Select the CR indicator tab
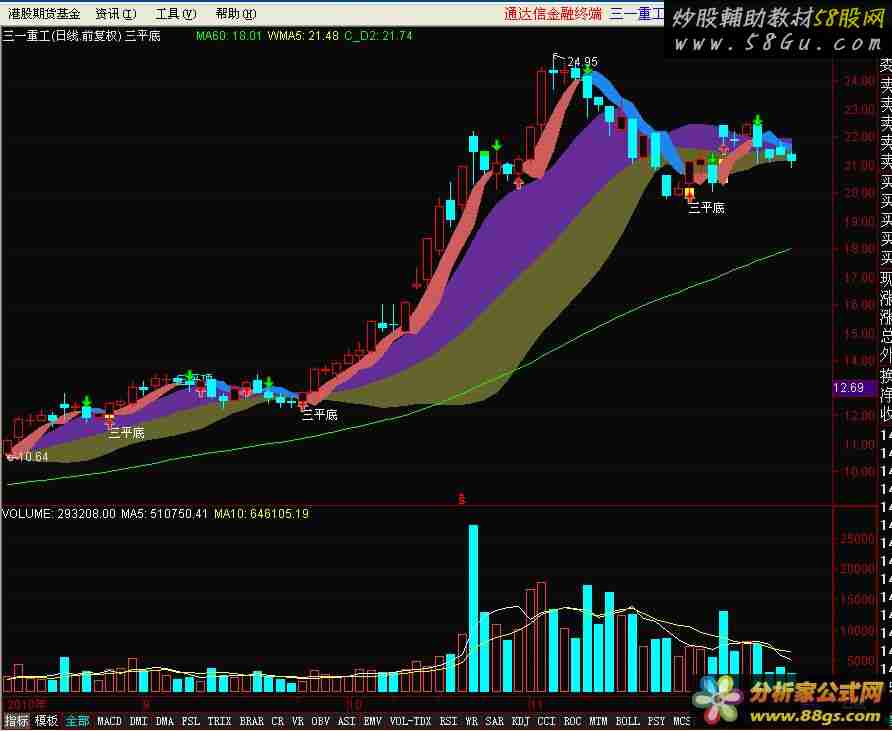The height and width of the screenshot is (731, 892). 277,721
